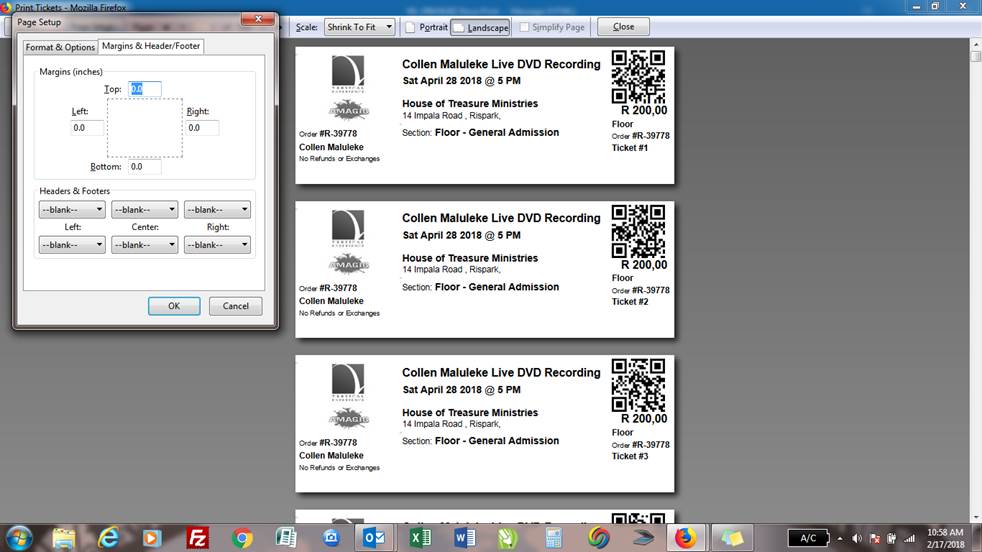The image size is (982, 552).
Task: Click the A/C battery indicator
Action: [x=808, y=538]
